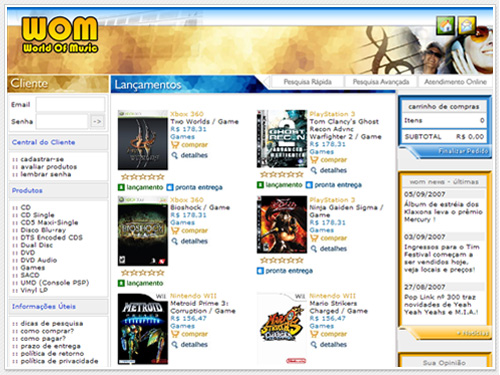Open Ghost Recon game cover thumbnail
500x375 pixels.
pos(282,139)
